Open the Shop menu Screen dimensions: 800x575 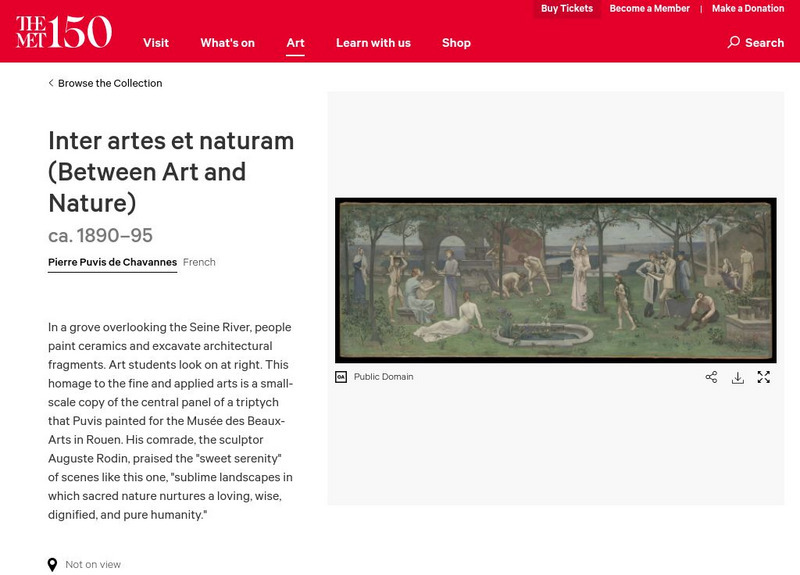coord(456,43)
